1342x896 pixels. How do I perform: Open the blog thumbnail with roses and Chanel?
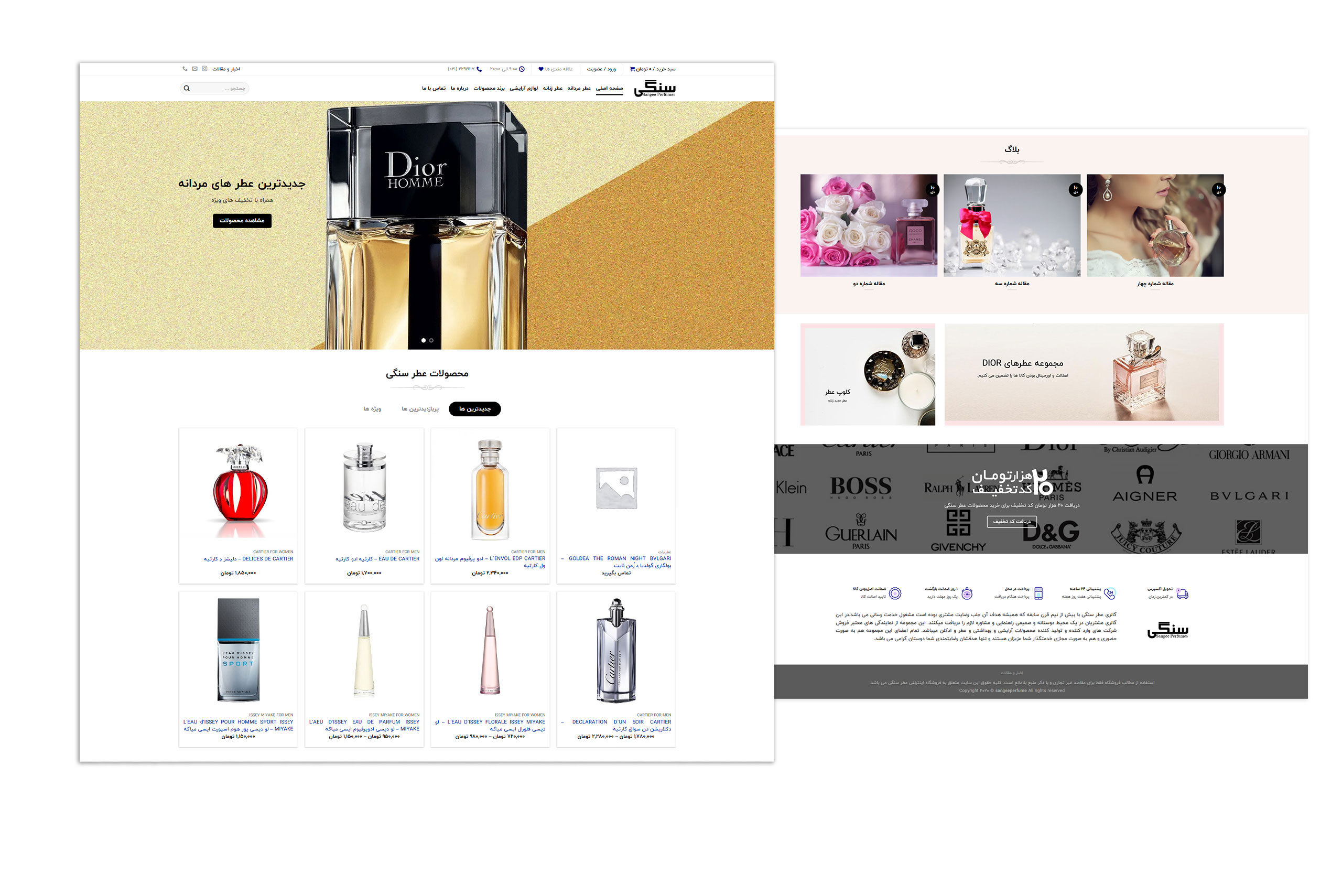pyautogui.click(x=869, y=226)
